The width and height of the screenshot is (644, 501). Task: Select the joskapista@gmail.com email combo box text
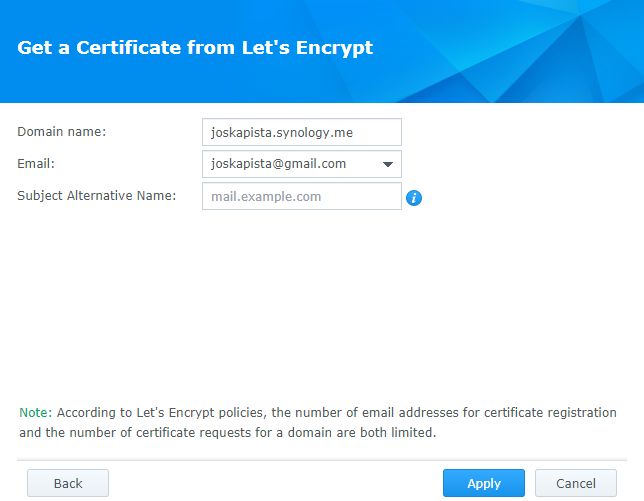coord(278,164)
